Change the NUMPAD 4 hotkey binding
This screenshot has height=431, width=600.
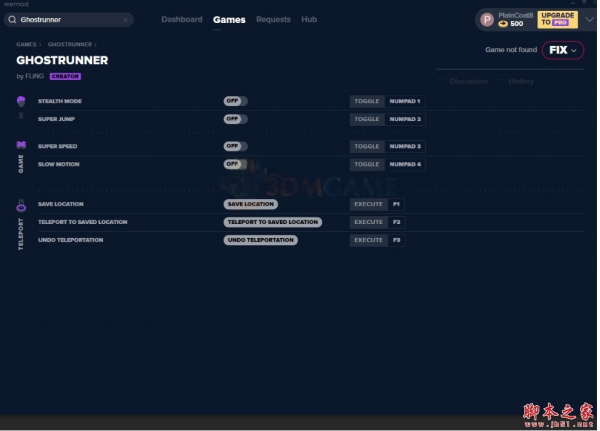[x=405, y=164]
